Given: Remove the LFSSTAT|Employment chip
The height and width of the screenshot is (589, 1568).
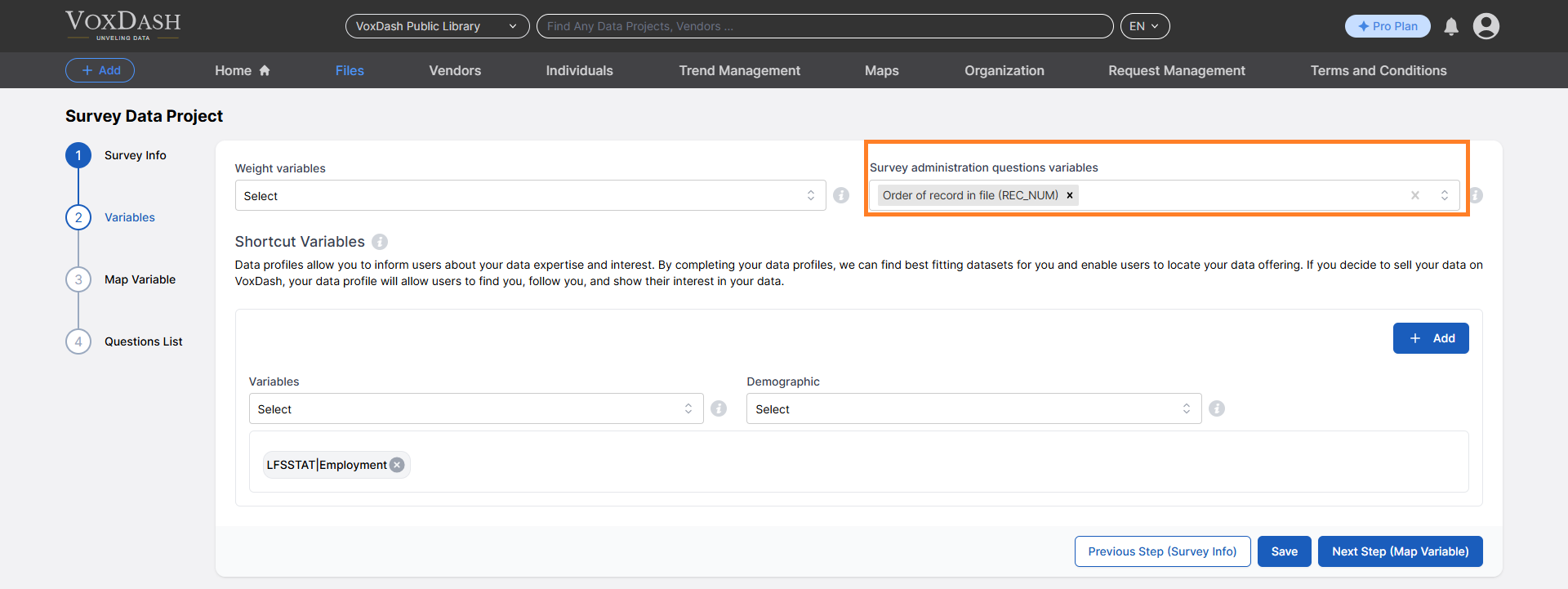Looking at the screenshot, I should click(397, 465).
